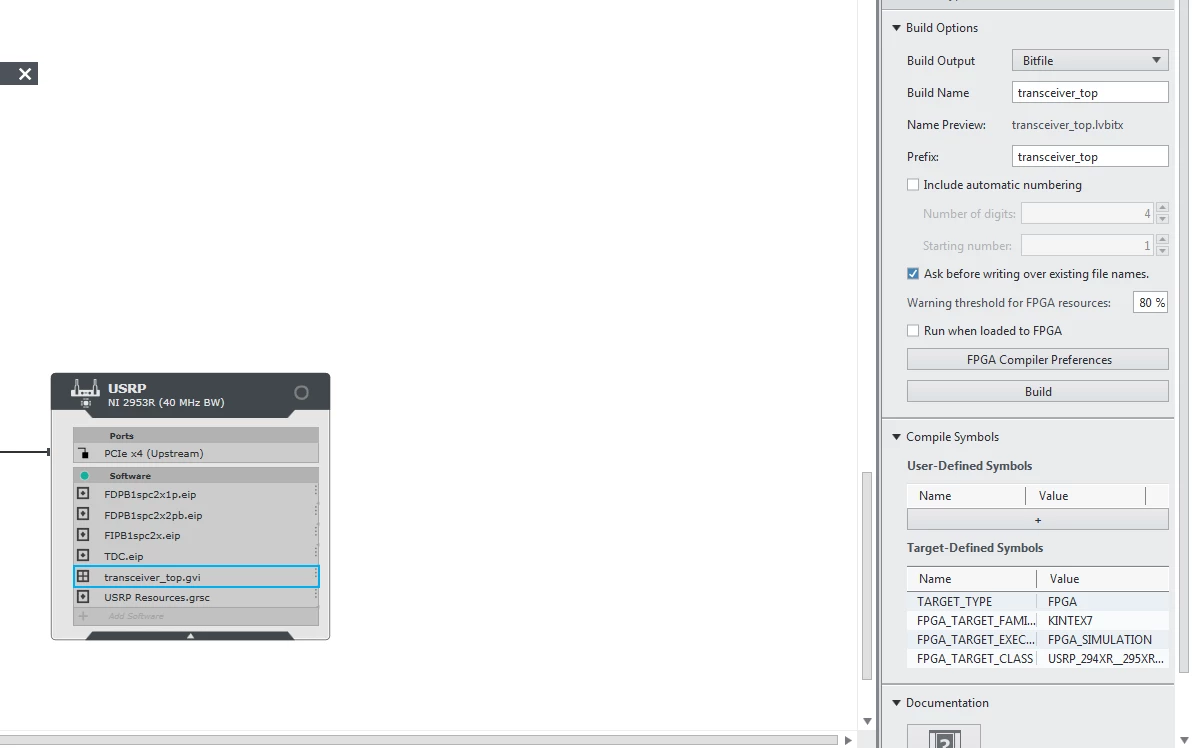Enable Run when loaded to FPGA
The width and height of the screenshot is (1192, 748).
tap(913, 331)
